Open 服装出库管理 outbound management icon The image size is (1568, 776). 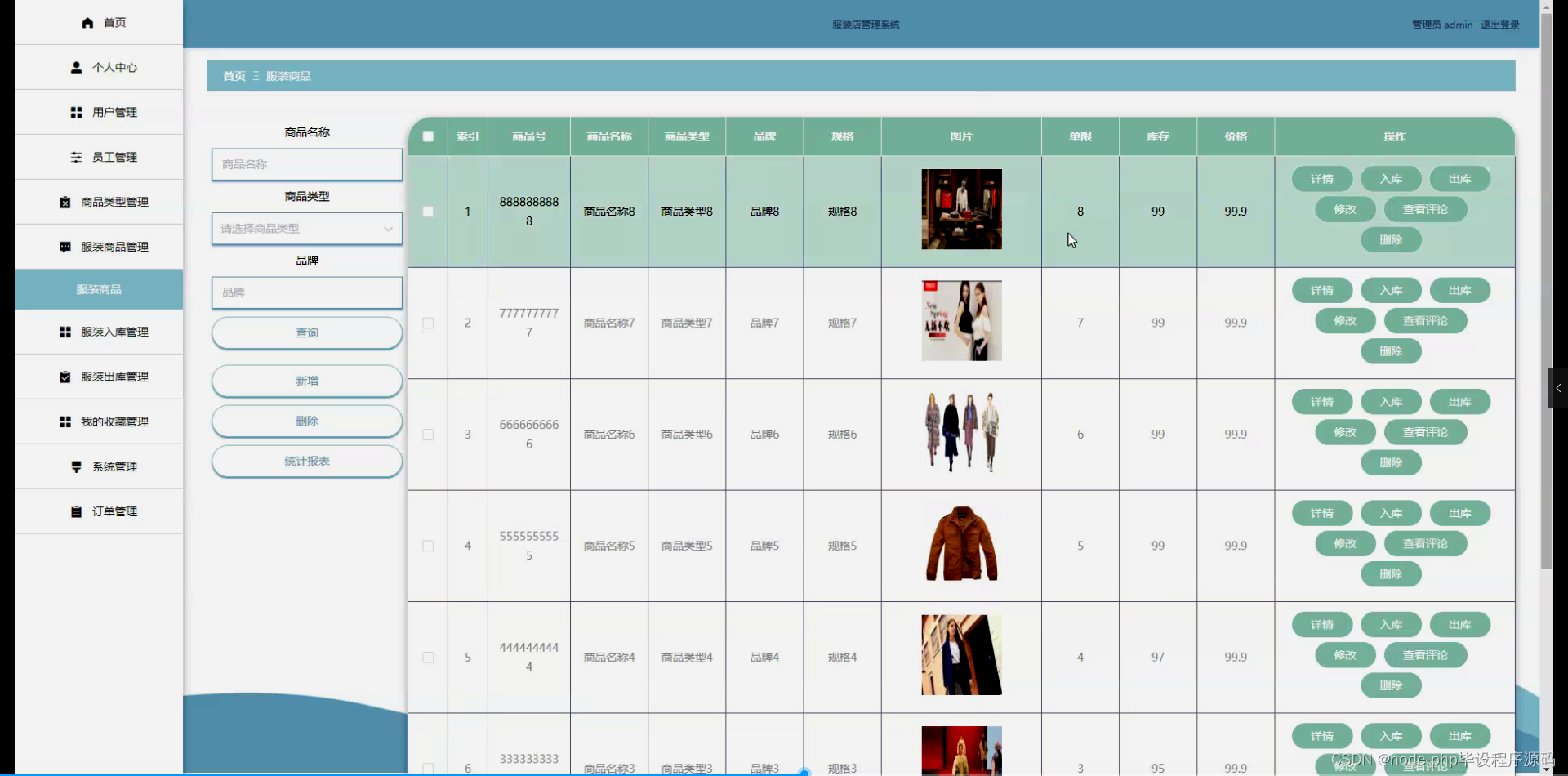pyautogui.click(x=65, y=377)
